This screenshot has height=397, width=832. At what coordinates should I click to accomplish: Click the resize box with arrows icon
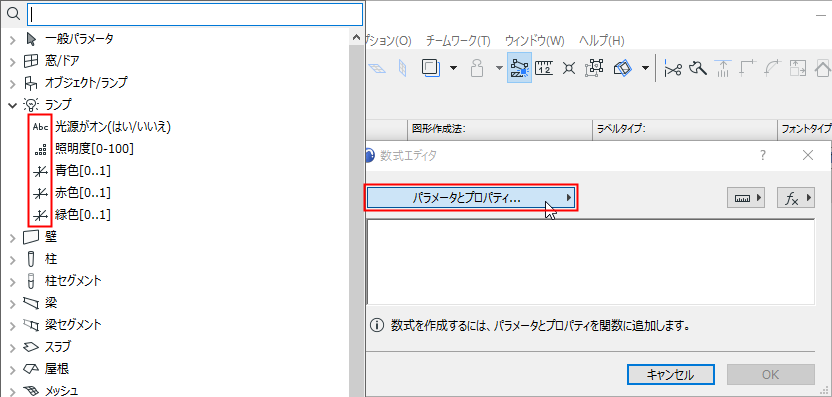(797, 68)
